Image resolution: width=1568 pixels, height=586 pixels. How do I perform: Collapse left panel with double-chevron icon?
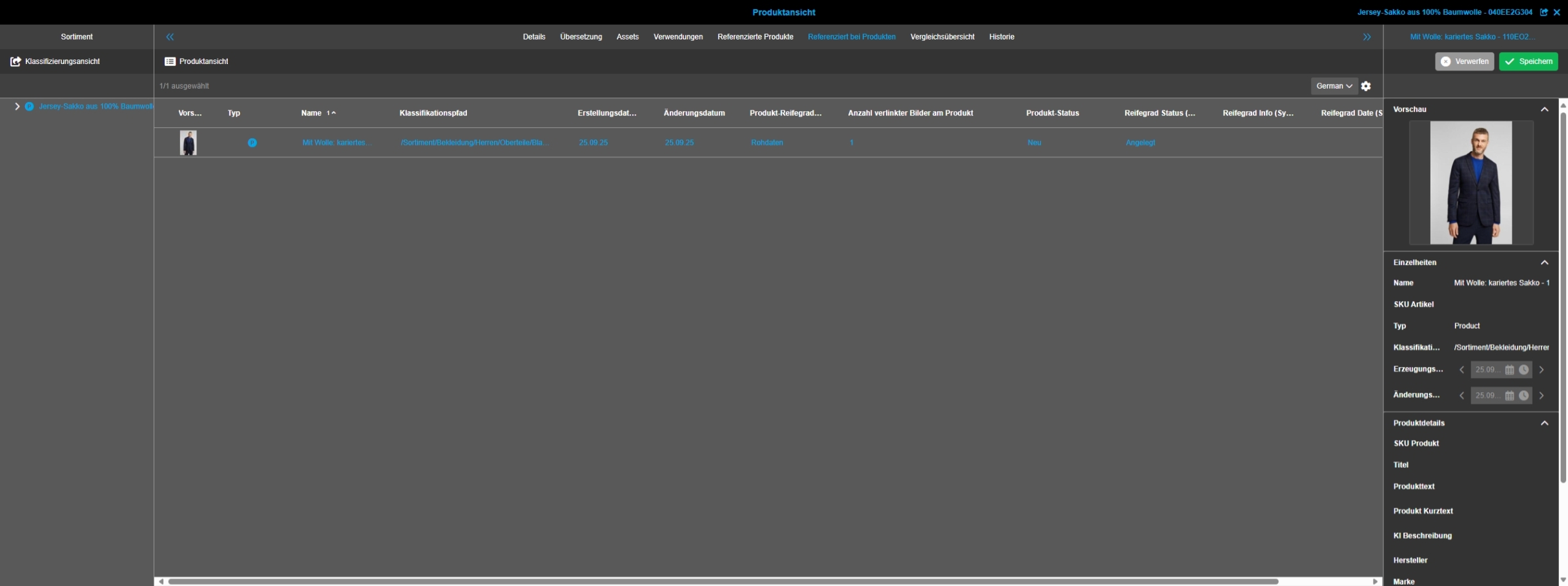[170, 37]
